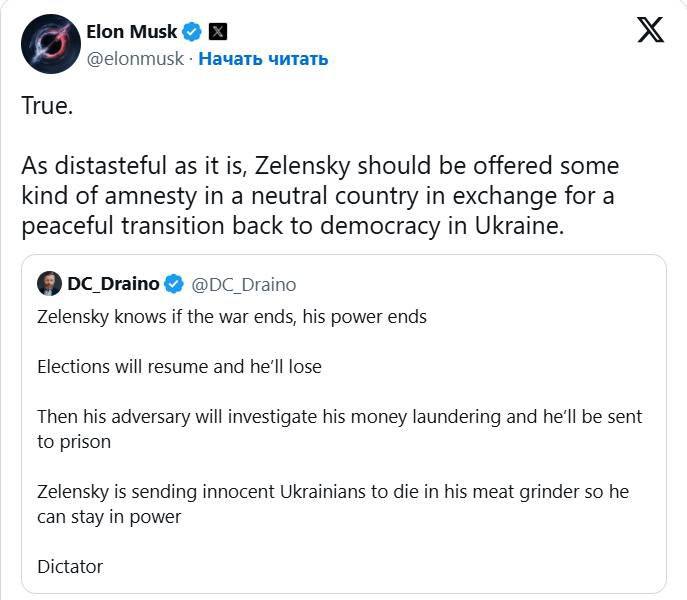Click the "Начать читать" follow link

tap(263, 59)
